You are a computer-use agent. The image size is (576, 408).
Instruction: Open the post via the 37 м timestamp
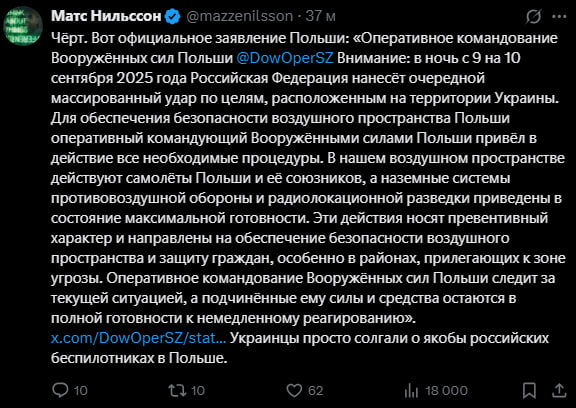321,16
